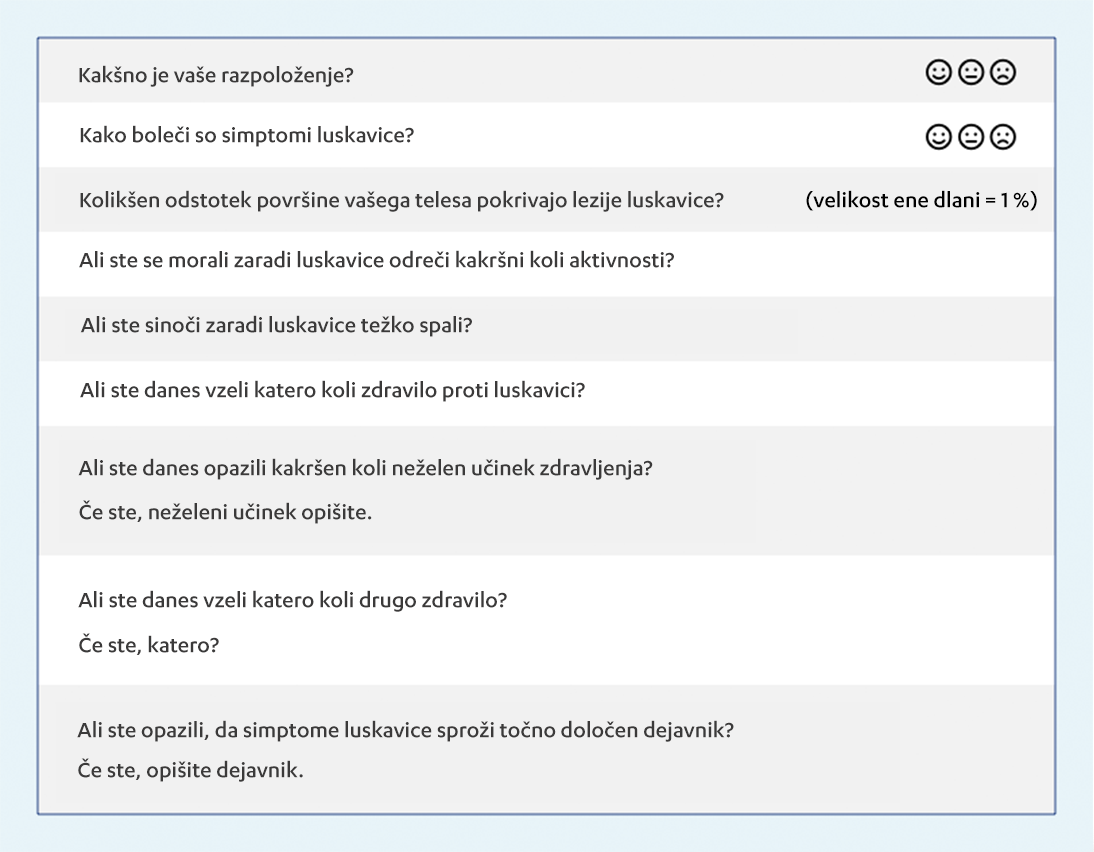The width and height of the screenshot is (1094, 852).
Task: Click the line 'Če ste, katero?'
Action: (149, 645)
